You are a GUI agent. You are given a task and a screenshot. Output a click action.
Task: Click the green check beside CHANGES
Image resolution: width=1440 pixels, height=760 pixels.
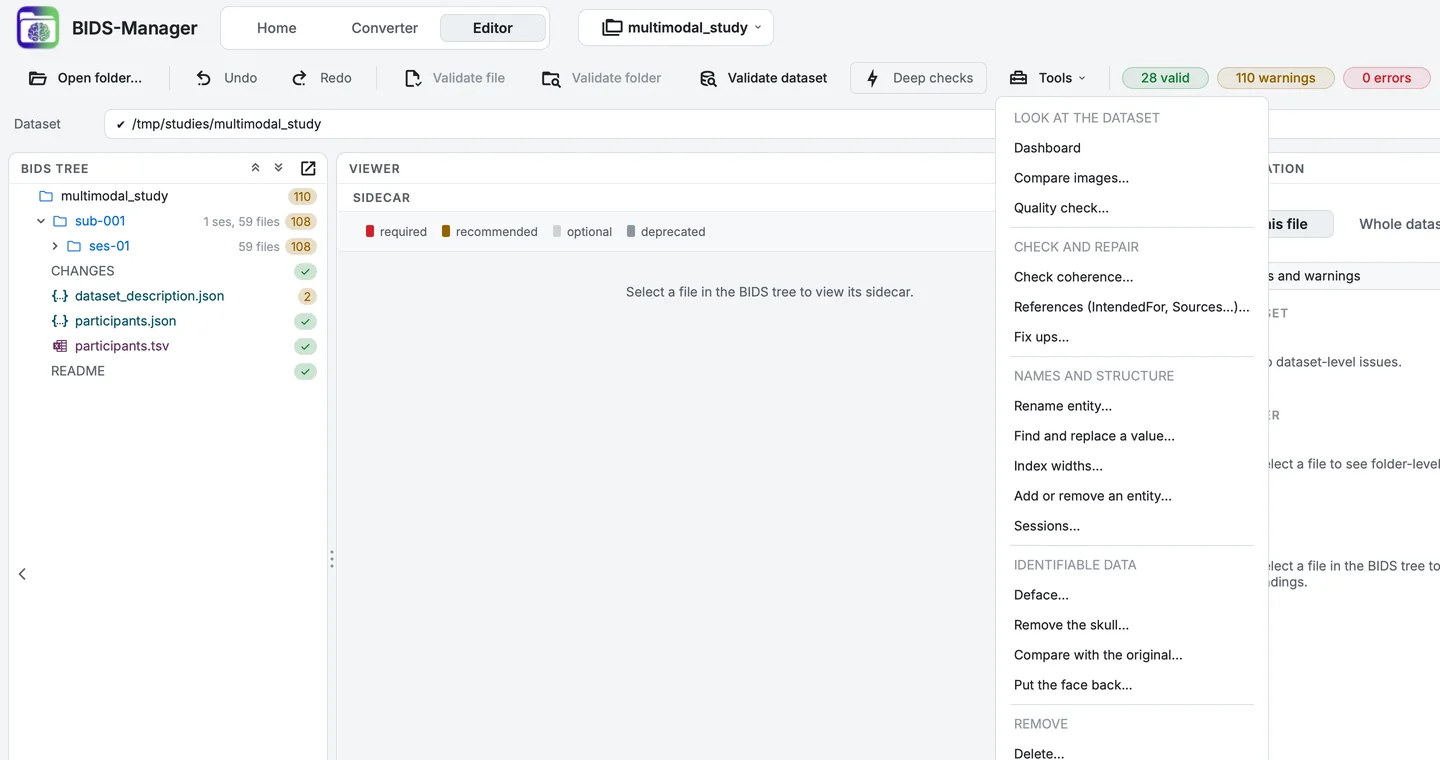tap(306, 271)
